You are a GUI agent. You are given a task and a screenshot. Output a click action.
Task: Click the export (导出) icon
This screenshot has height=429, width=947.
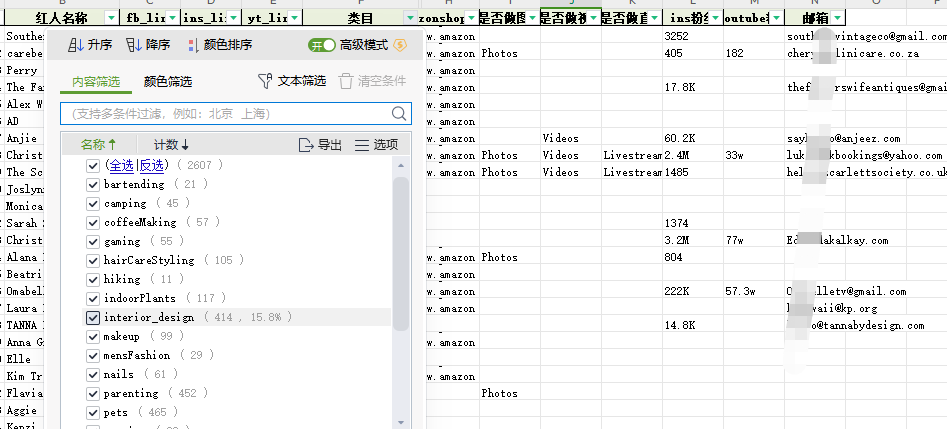point(307,145)
